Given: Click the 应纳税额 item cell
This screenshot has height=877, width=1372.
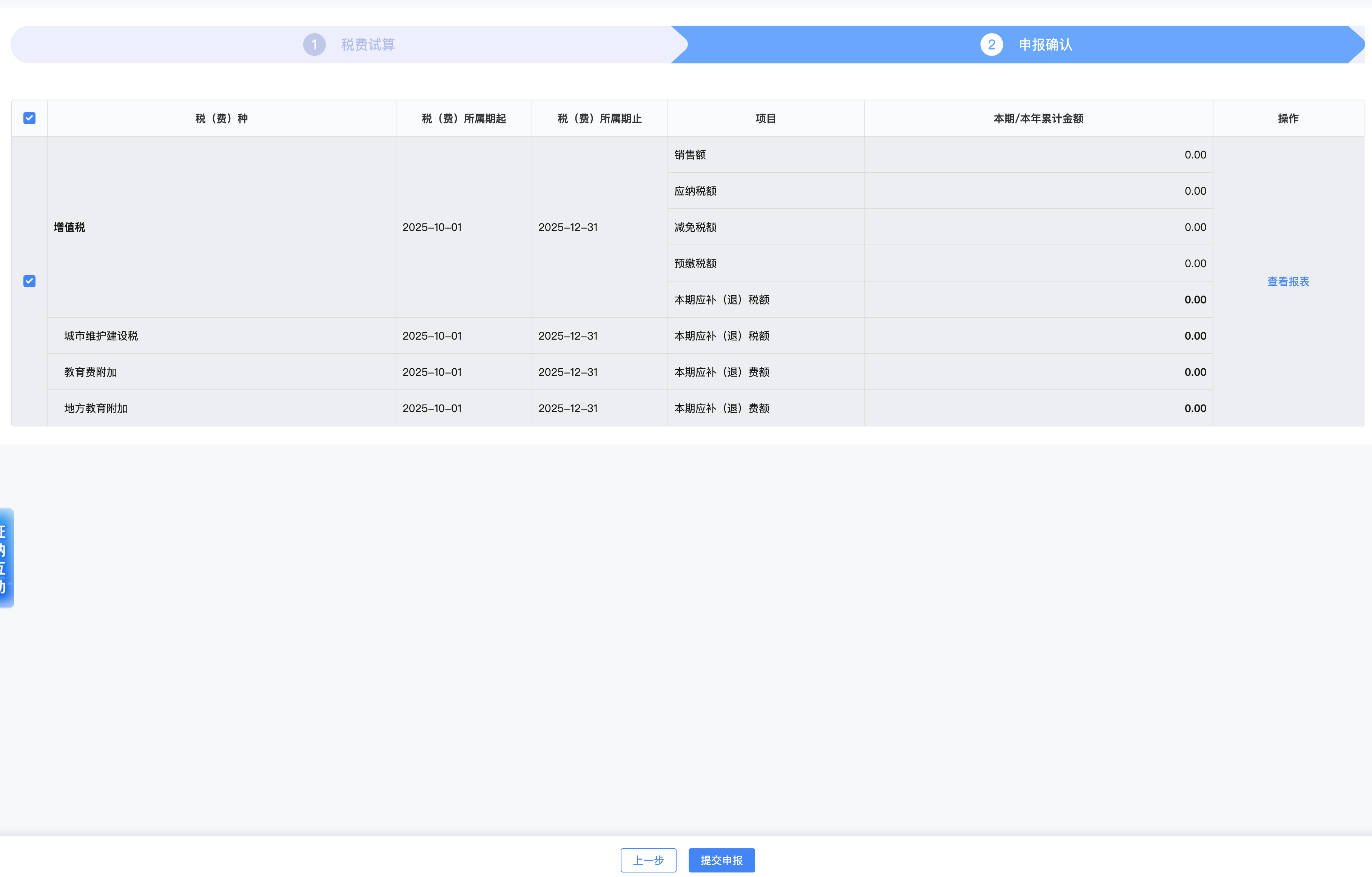Looking at the screenshot, I should (x=695, y=191).
